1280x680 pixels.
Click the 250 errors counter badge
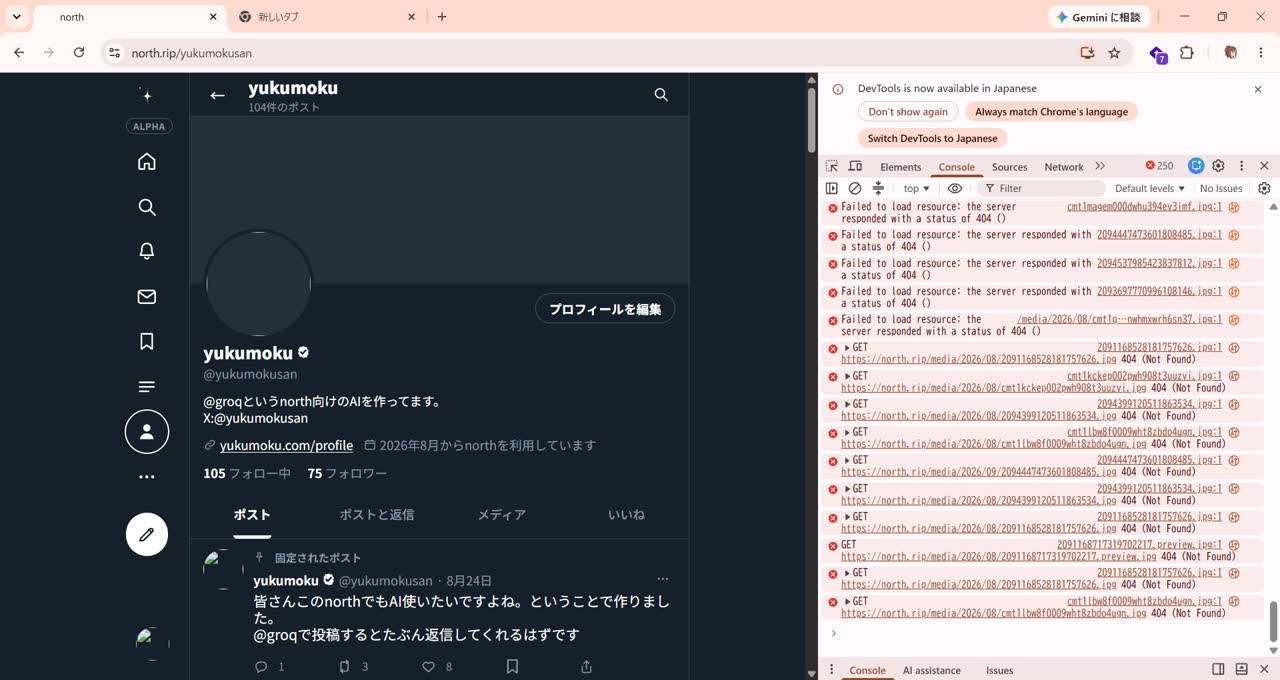tap(1160, 166)
